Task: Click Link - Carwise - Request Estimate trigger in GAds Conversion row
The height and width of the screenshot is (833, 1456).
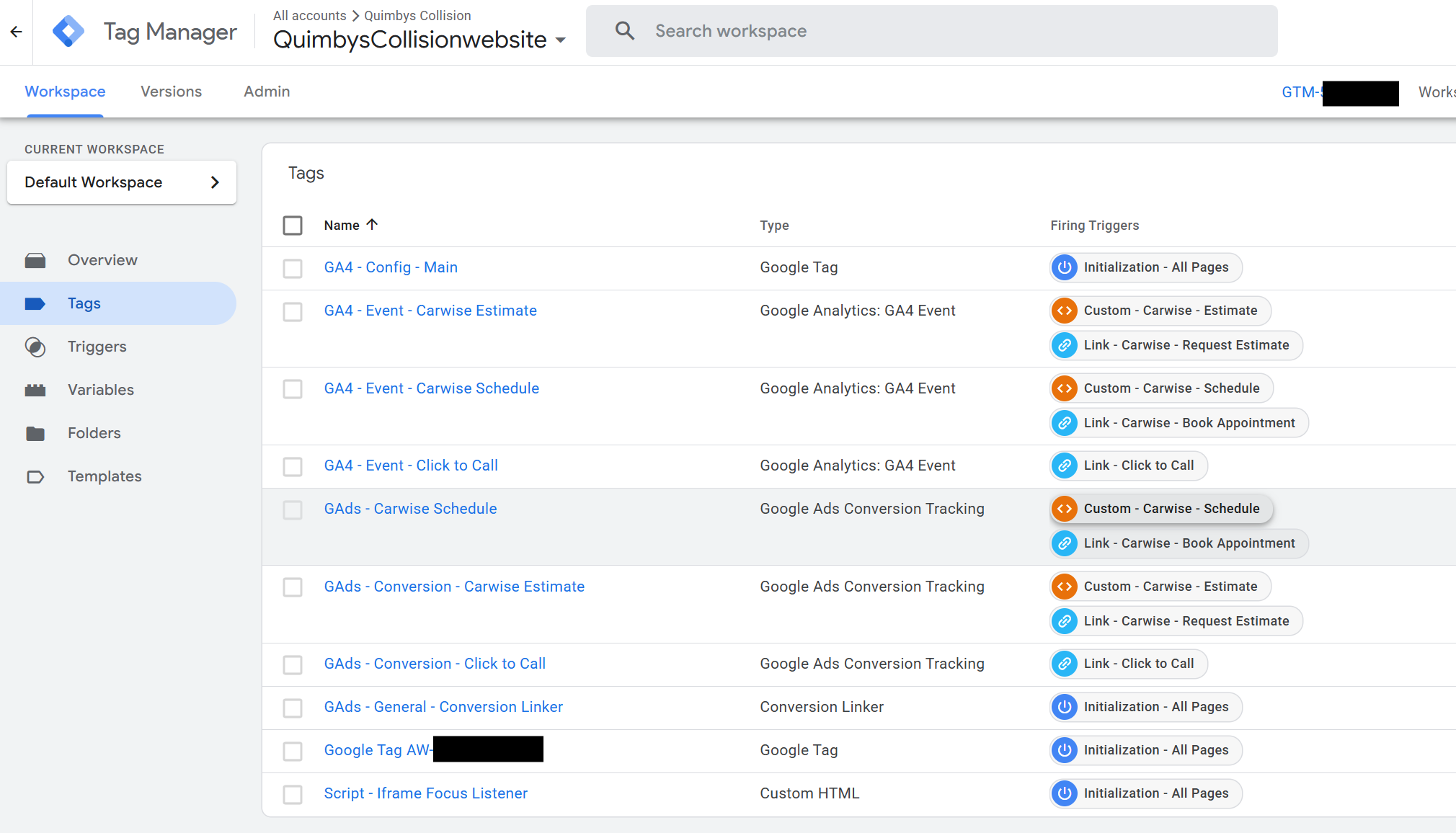Action: [x=1176, y=621]
